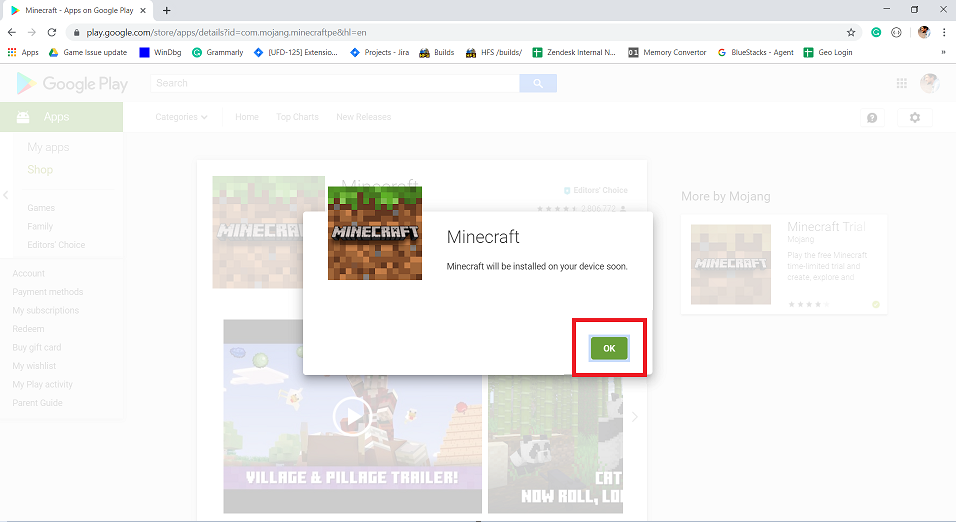Open the Game Issue update bookmark

[x=88, y=52]
